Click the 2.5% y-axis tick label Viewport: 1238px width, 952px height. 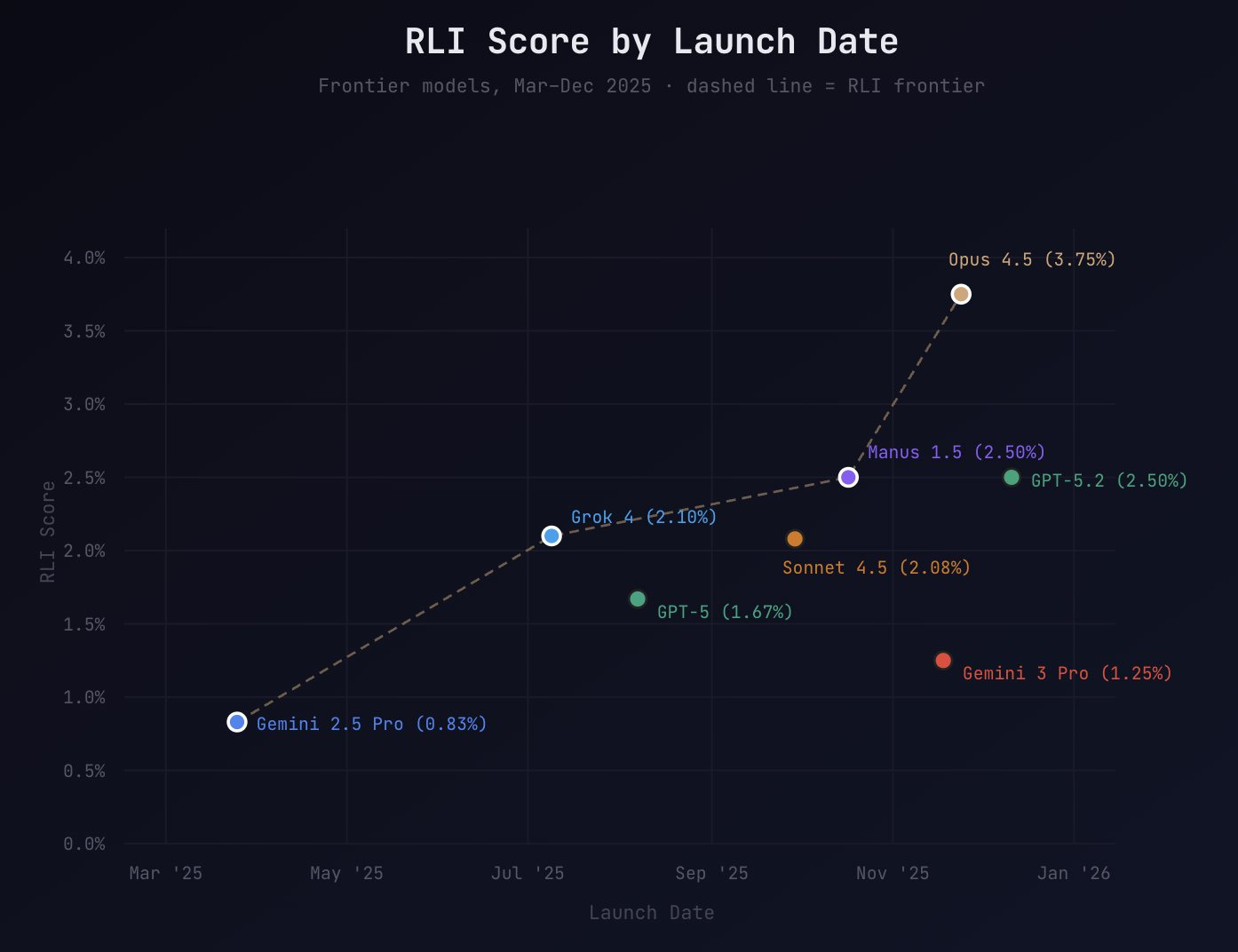(84, 478)
